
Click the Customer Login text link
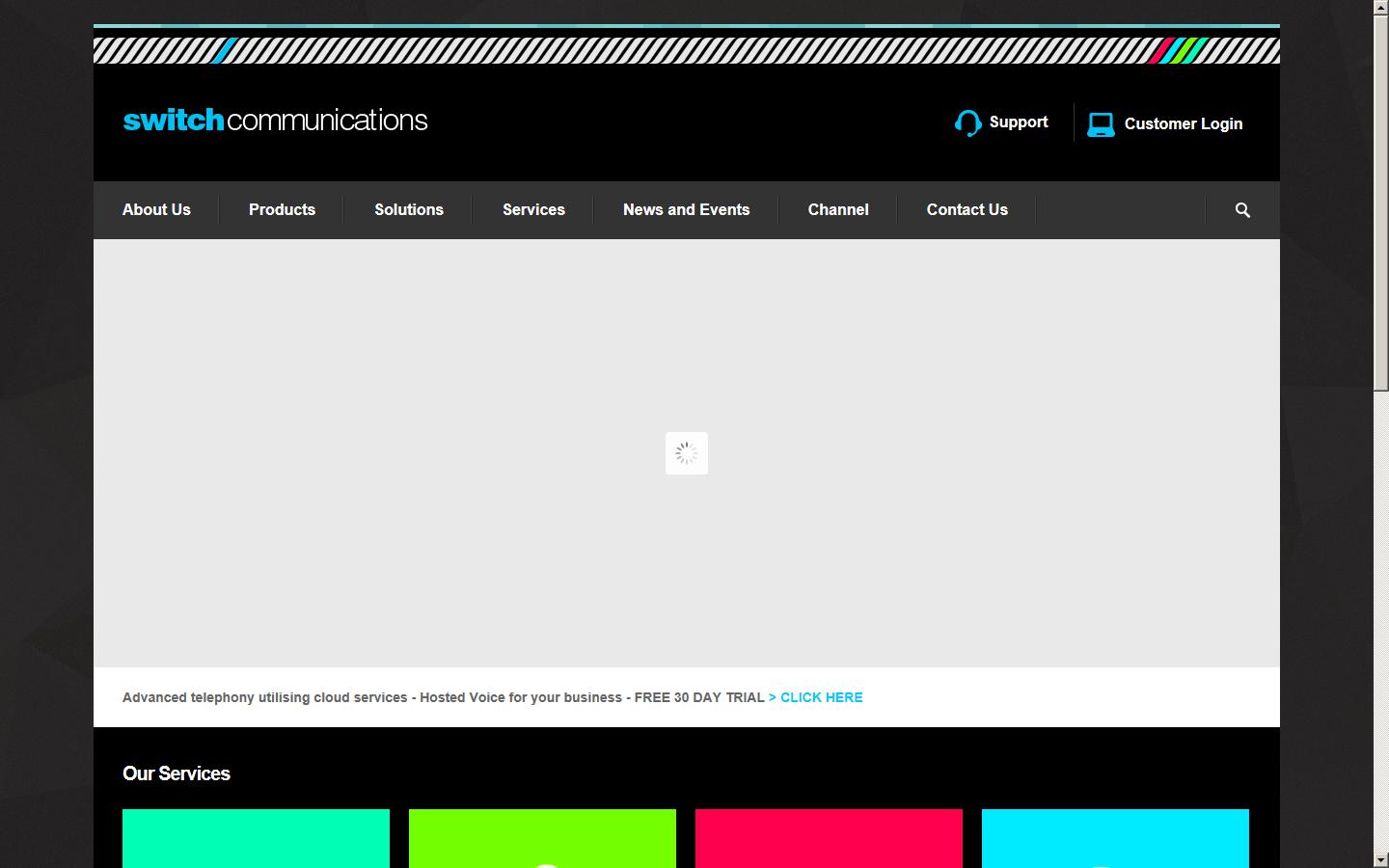[1183, 123]
